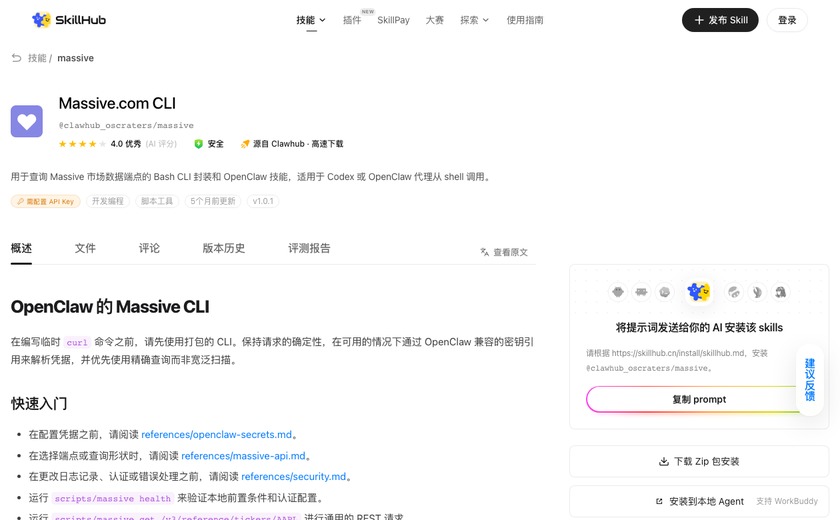Image resolution: width=840 pixels, height=520 pixels.
Task: Click the @clawhub_oscraters/massive handle under title
Action: click(x=126, y=125)
